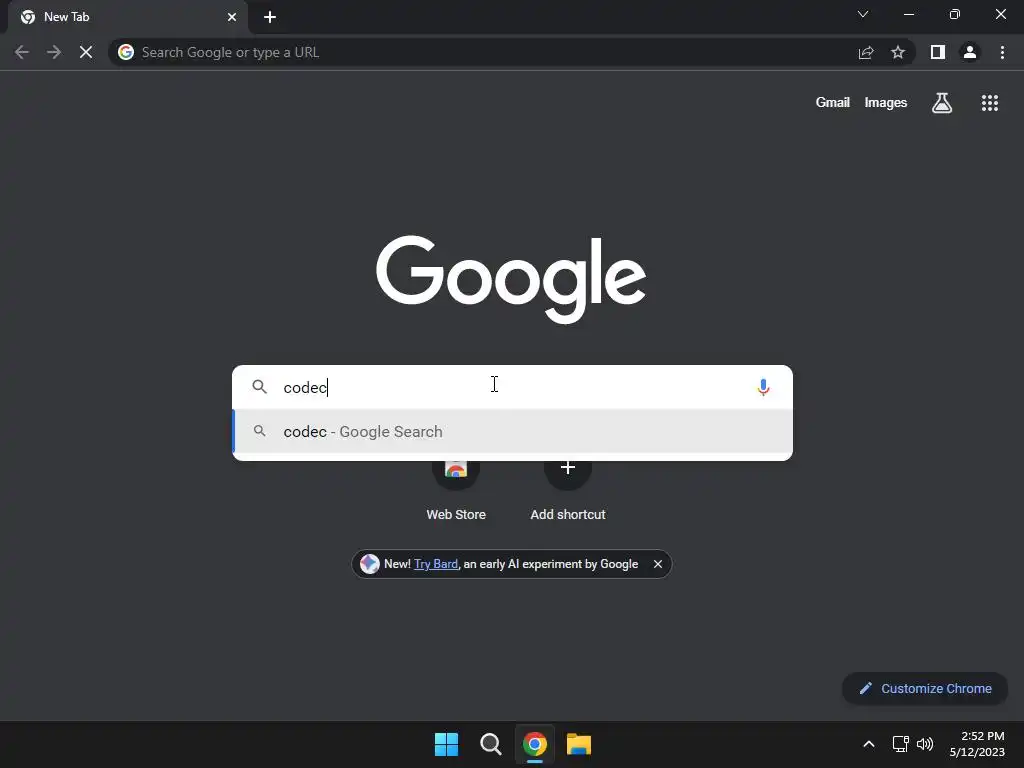Open the Chrome profile menu
The image size is (1024, 768).
click(970, 52)
